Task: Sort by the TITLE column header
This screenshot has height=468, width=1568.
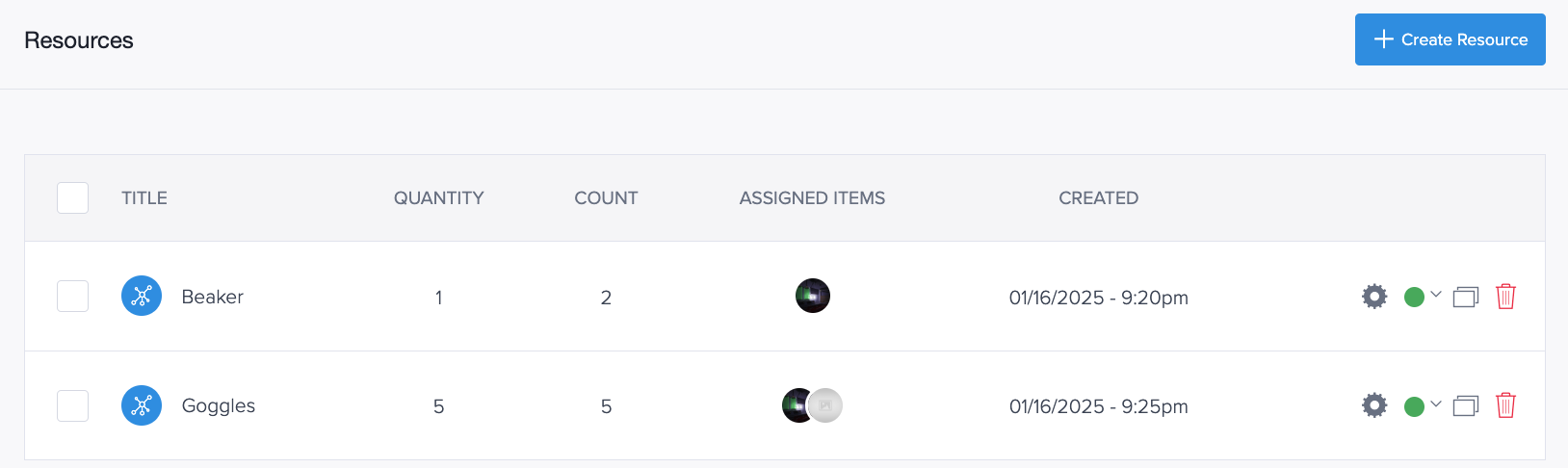Action: pos(144,197)
